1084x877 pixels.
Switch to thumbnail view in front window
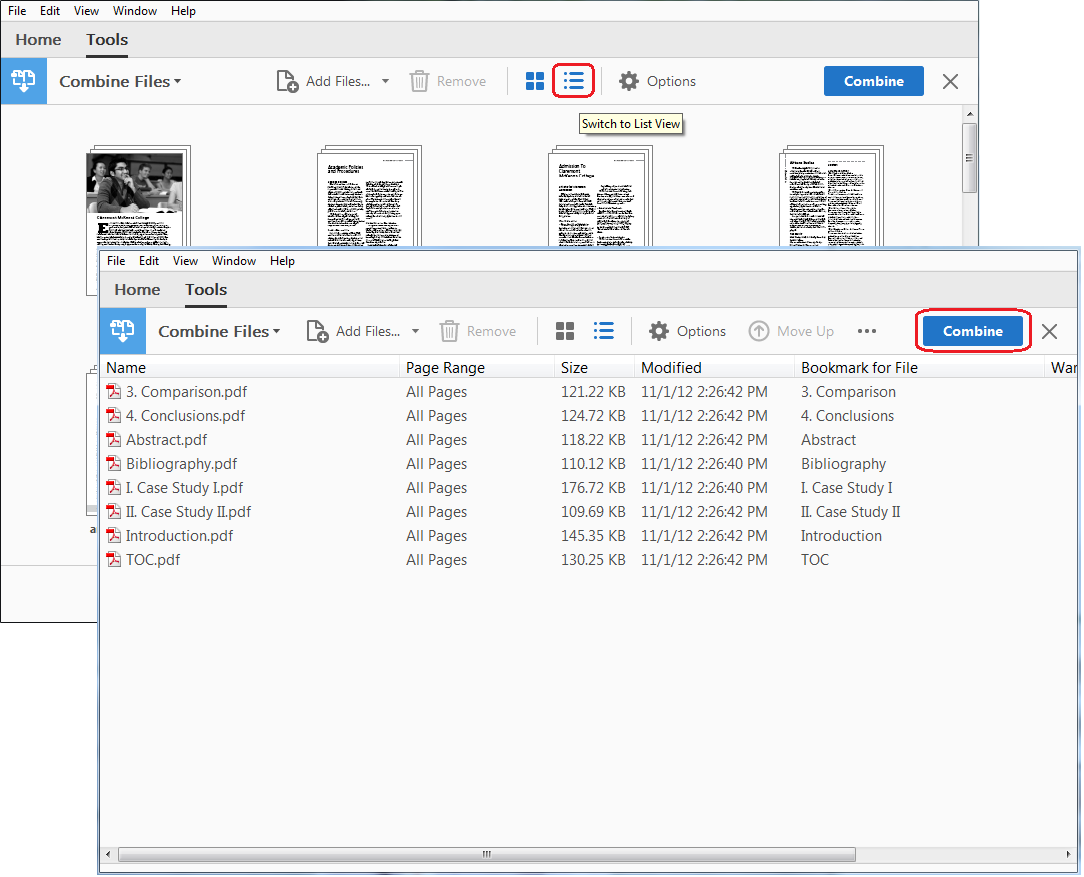click(565, 331)
